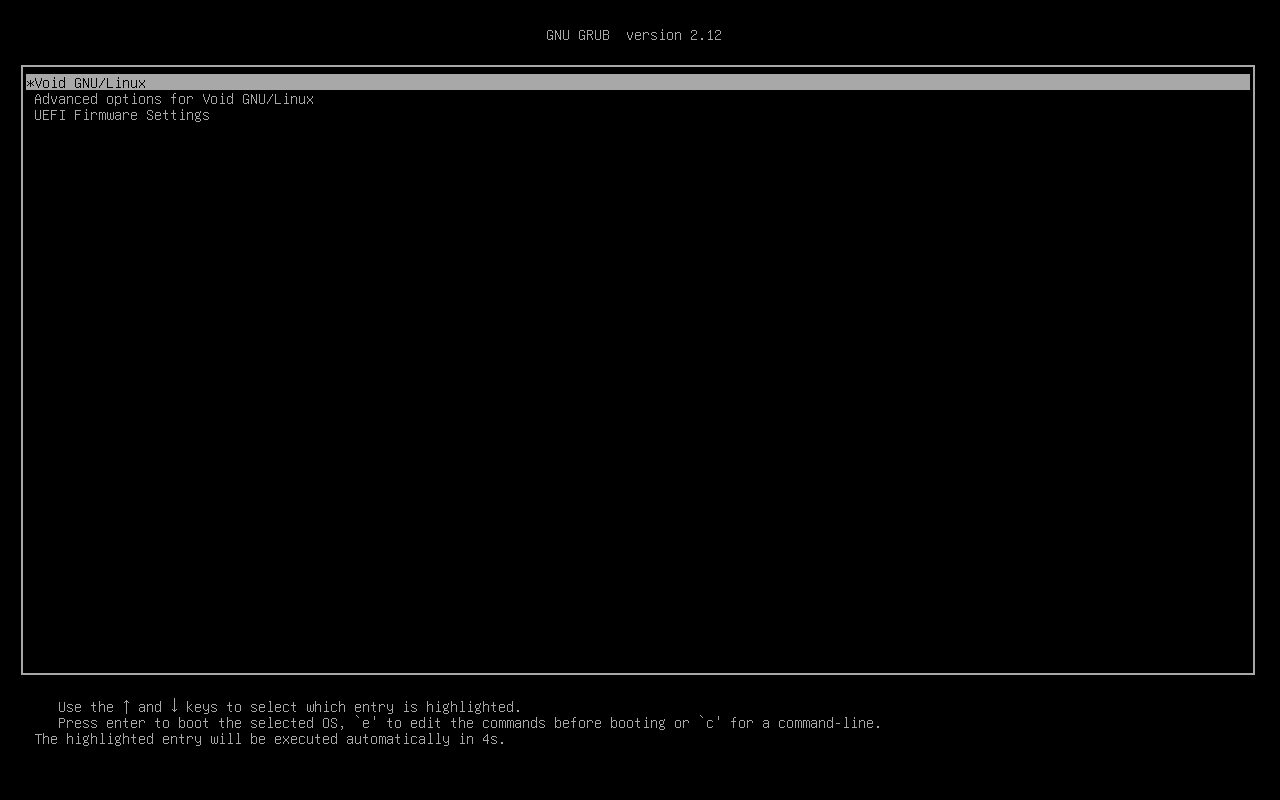Click the up arrow symbol in help text

click(x=126, y=706)
